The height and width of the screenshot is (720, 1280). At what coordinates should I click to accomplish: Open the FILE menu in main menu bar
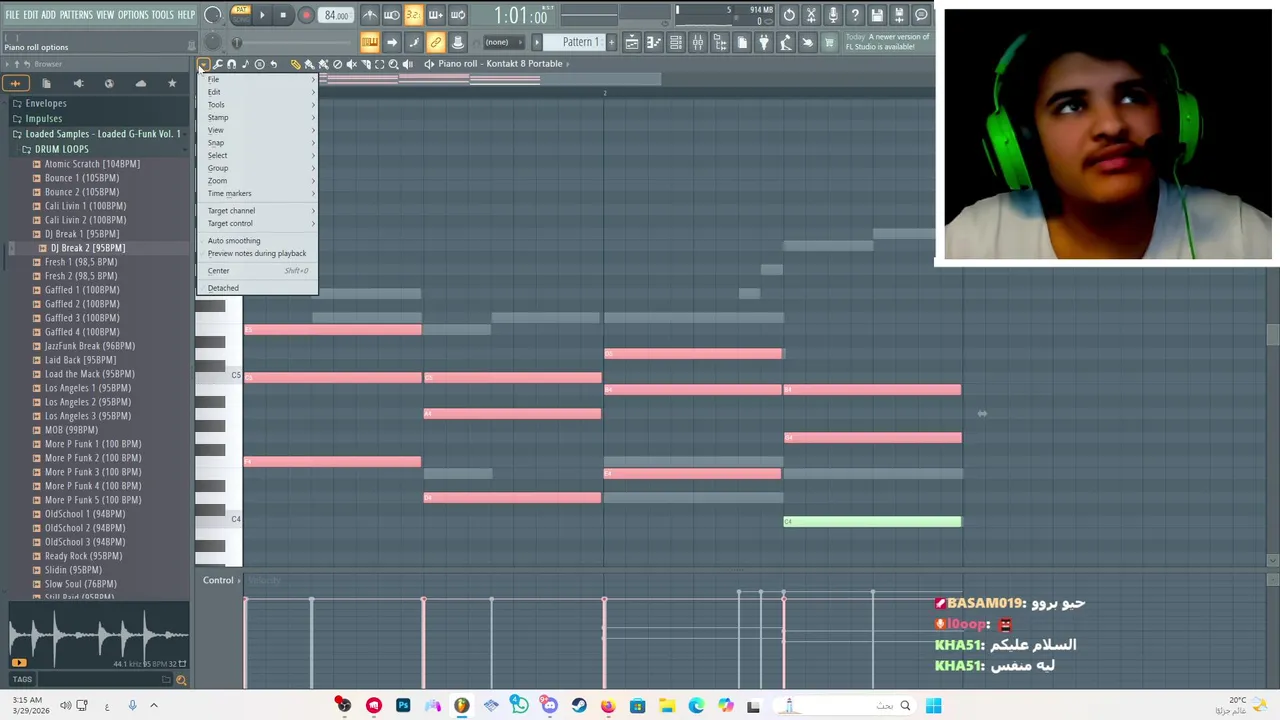coord(12,15)
